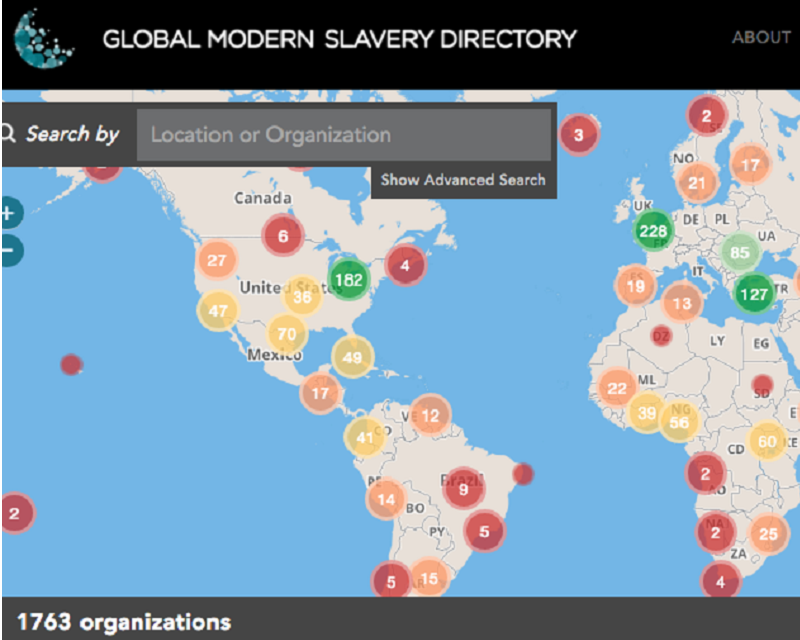Image resolution: width=800 pixels, height=640 pixels.
Task: Open the ABOUT menu item
Action: coord(761,38)
